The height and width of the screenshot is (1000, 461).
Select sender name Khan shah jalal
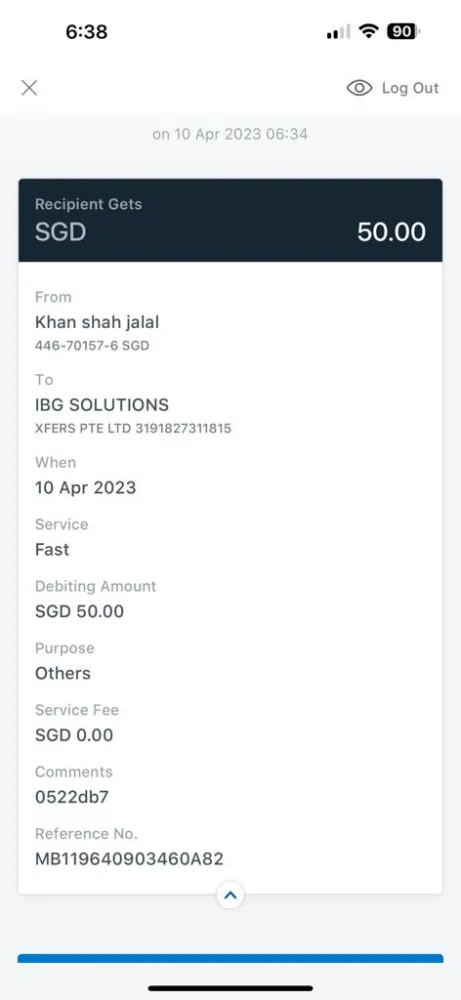coord(97,322)
